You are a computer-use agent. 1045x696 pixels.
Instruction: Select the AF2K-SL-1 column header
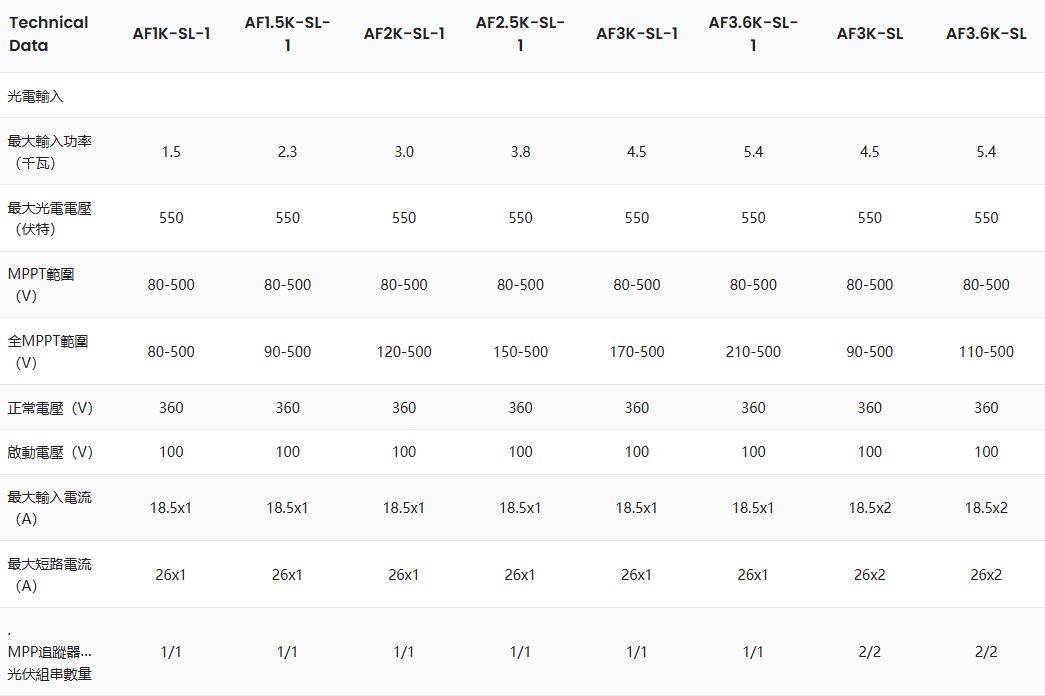pos(404,34)
